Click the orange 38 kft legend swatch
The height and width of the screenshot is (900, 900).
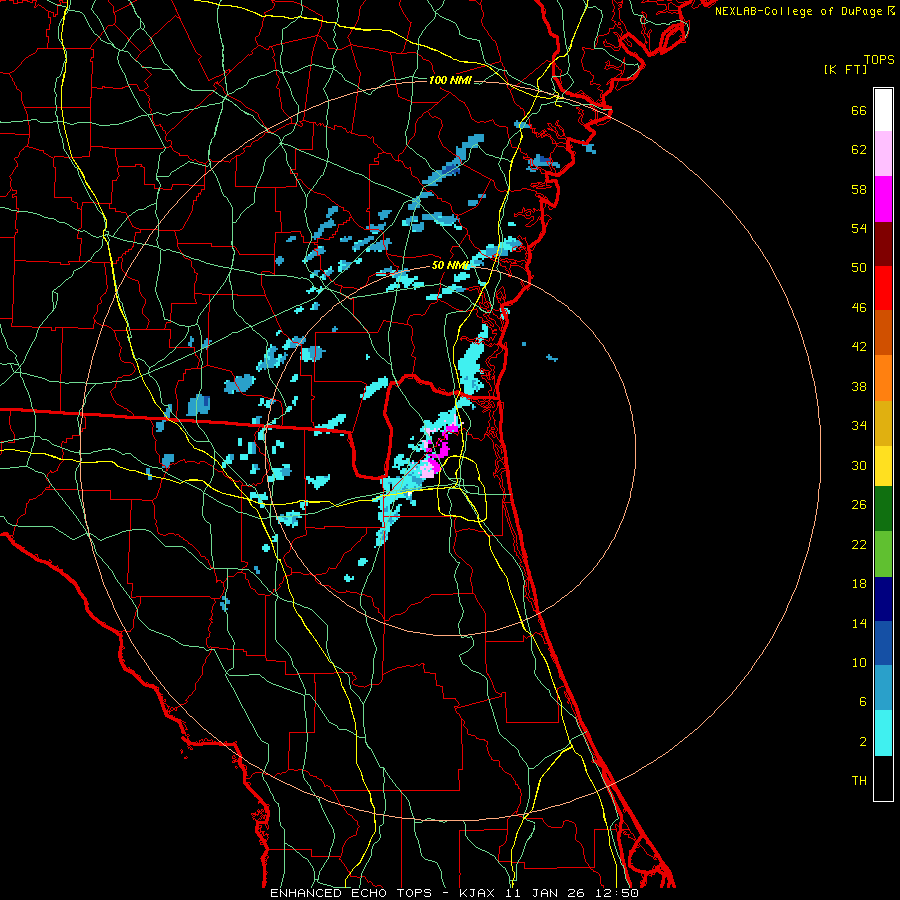[883, 378]
